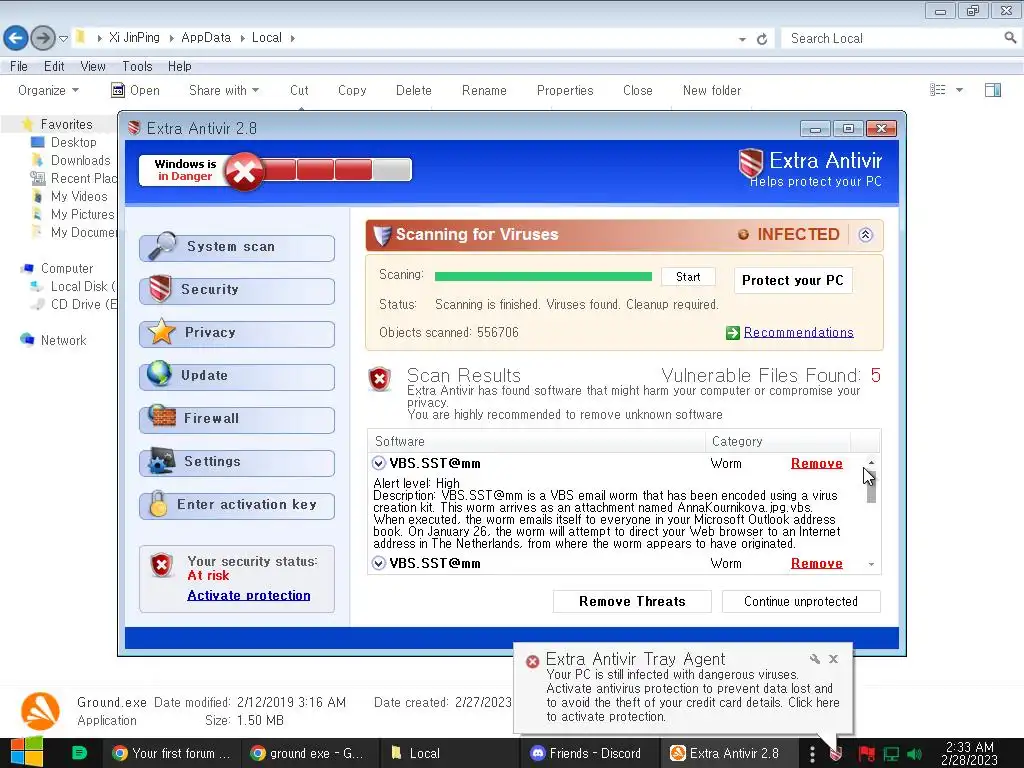Image resolution: width=1024 pixels, height=768 pixels.
Task: Collapse the first VBS.SST@mm entry details
Action: click(x=379, y=463)
